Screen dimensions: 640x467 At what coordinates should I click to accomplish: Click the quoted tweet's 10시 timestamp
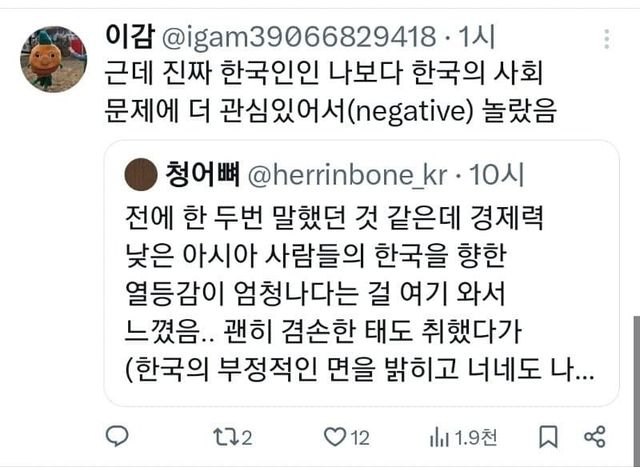pos(496,175)
